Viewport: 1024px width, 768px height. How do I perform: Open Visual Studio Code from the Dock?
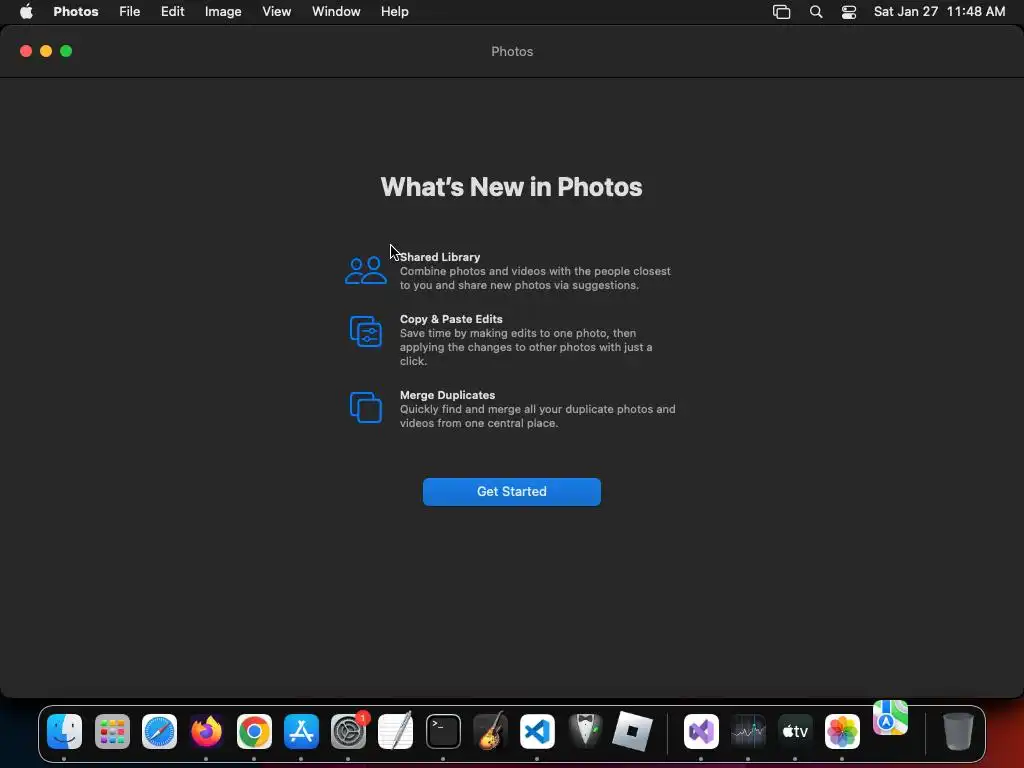(x=537, y=731)
